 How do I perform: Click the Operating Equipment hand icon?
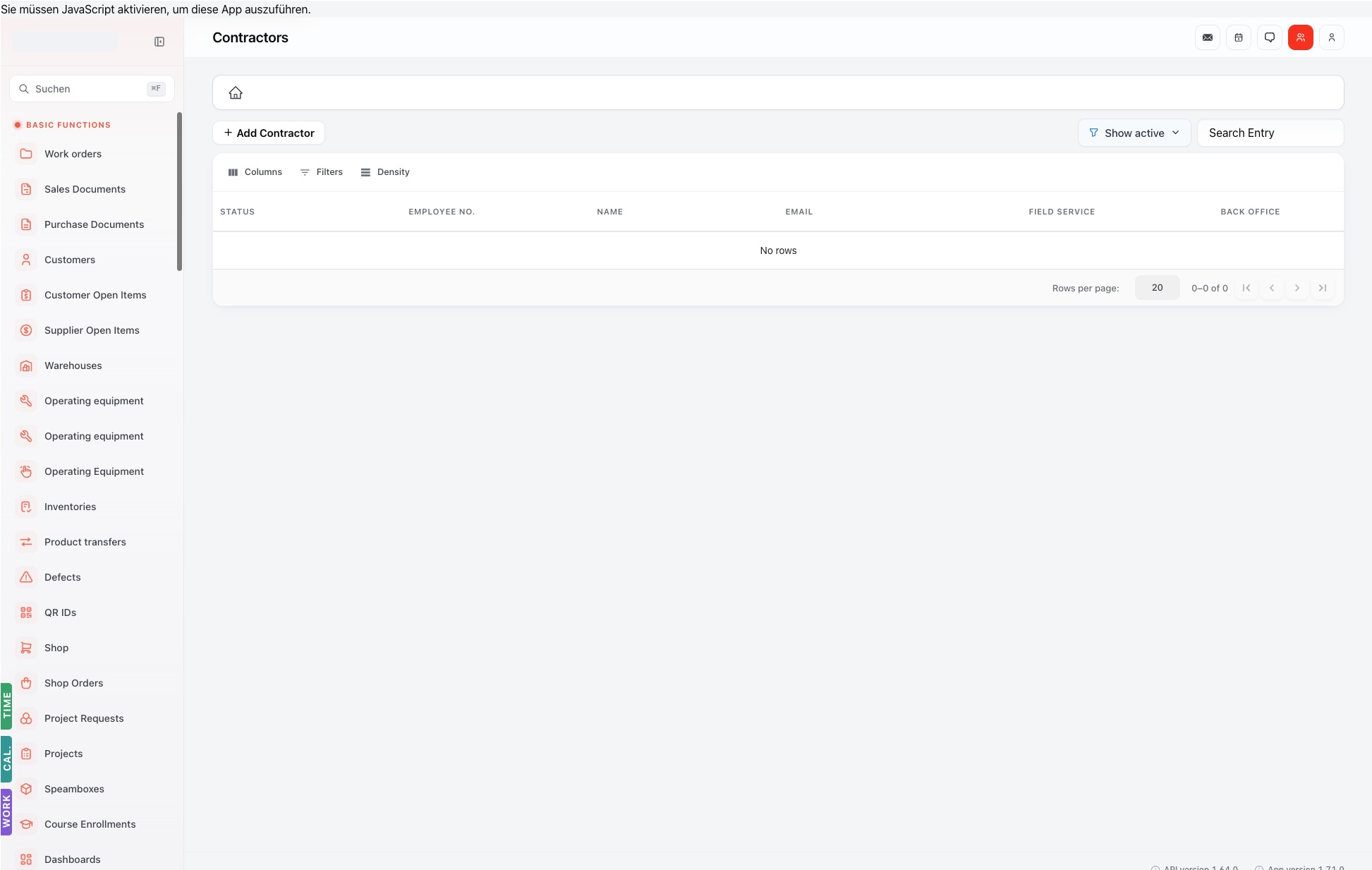point(26,471)
